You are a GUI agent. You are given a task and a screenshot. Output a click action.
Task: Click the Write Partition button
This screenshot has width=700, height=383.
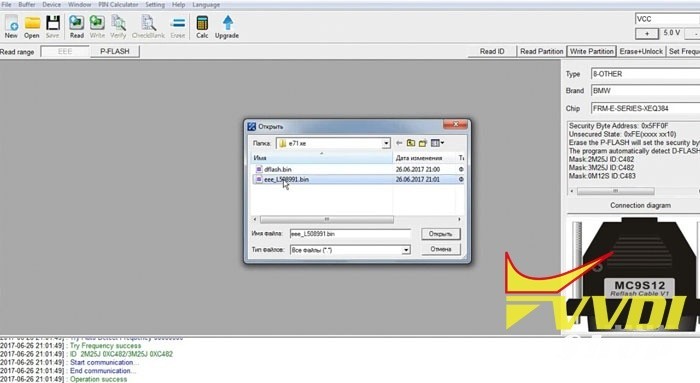(592, 51)
